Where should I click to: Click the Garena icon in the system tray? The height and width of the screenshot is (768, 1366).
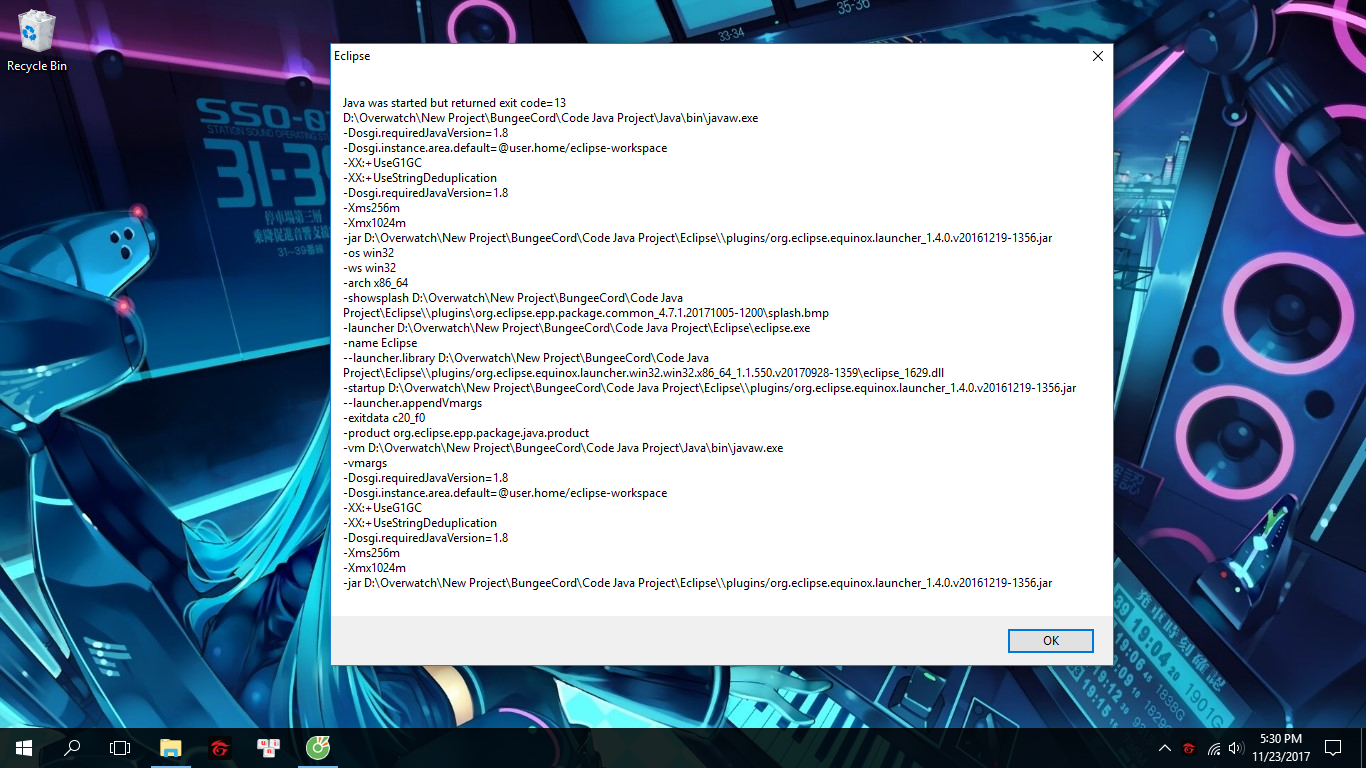click(x=1189, y=748)
